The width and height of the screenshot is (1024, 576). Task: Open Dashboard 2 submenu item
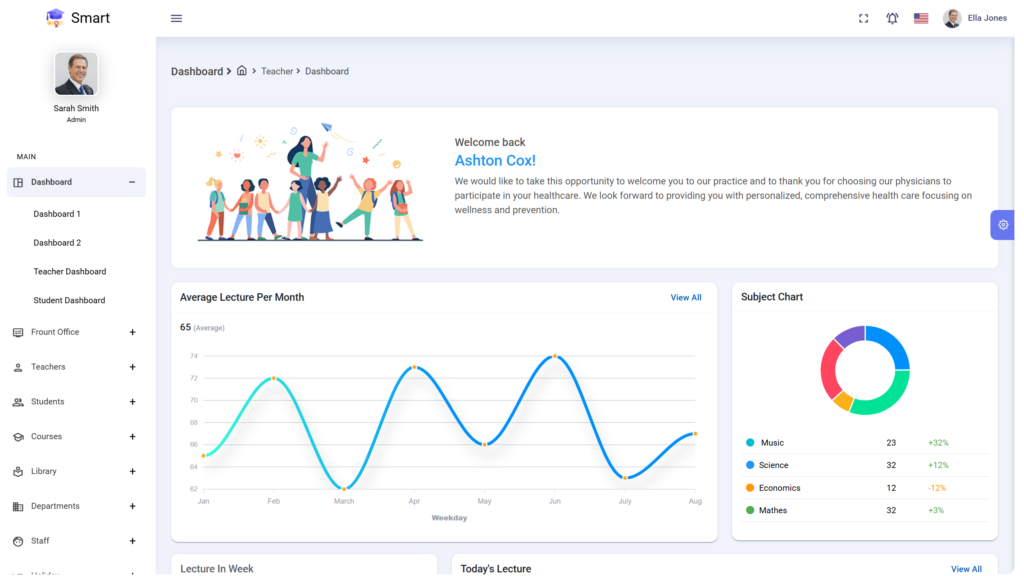pyautogui.click(x=57, y=243)
